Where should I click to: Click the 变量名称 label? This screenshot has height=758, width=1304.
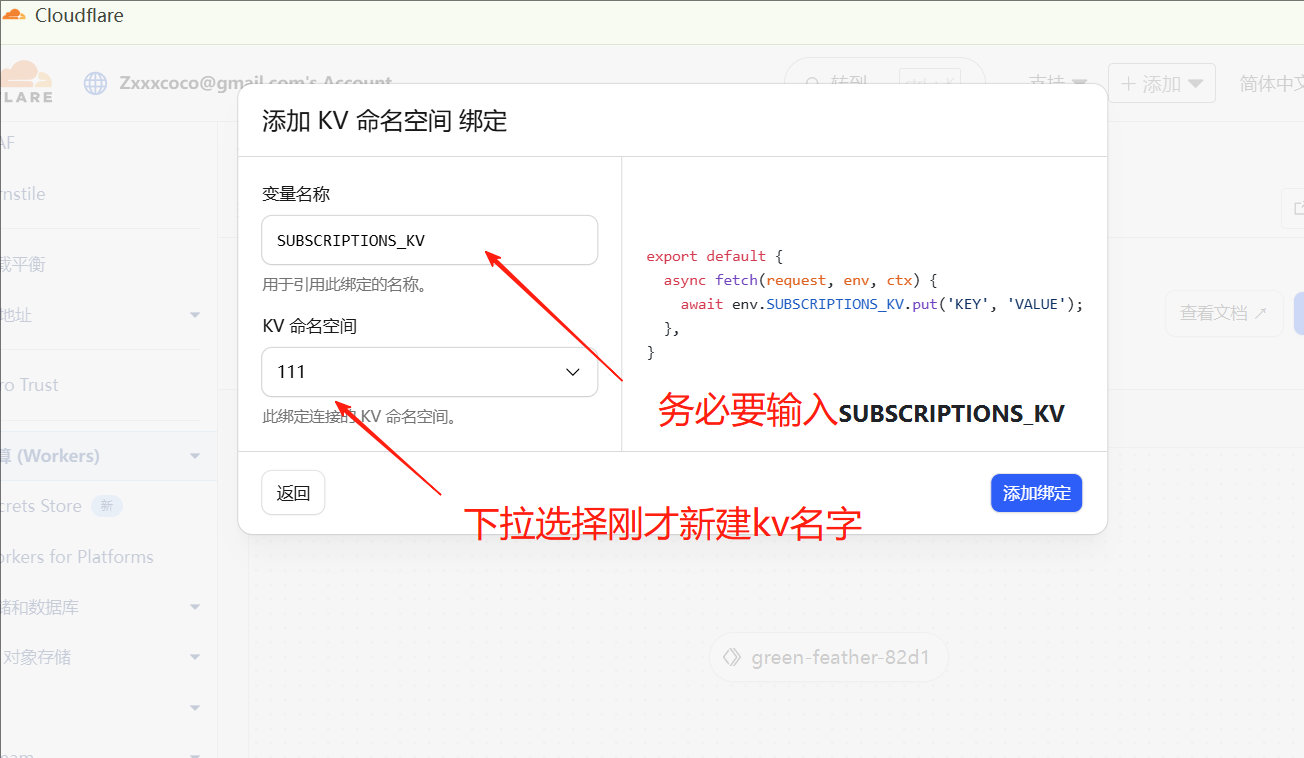[296, 194]
